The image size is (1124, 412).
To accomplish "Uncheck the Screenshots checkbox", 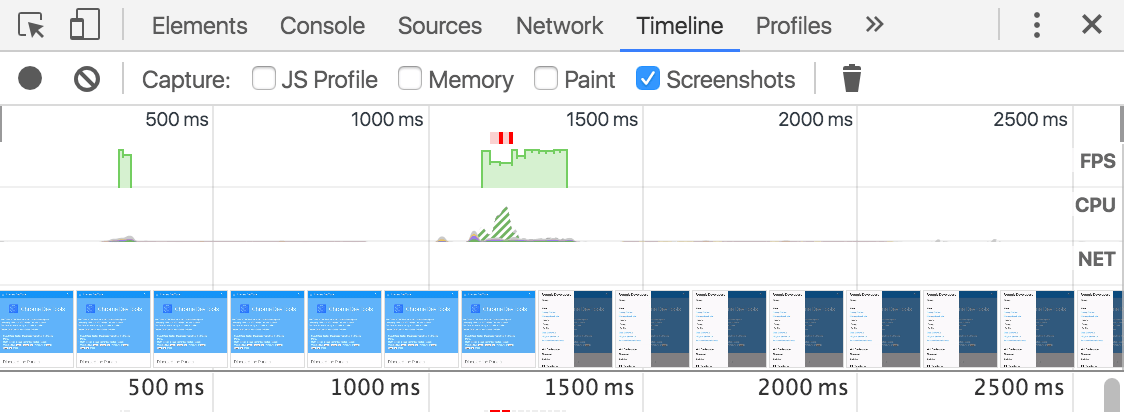I will point(648,78).
